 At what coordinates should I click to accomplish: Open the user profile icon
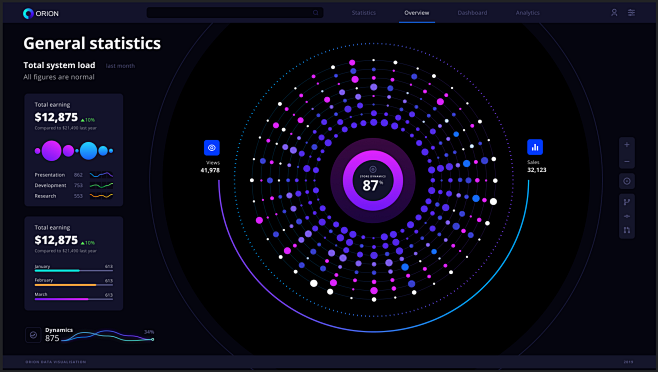[614, 13]
